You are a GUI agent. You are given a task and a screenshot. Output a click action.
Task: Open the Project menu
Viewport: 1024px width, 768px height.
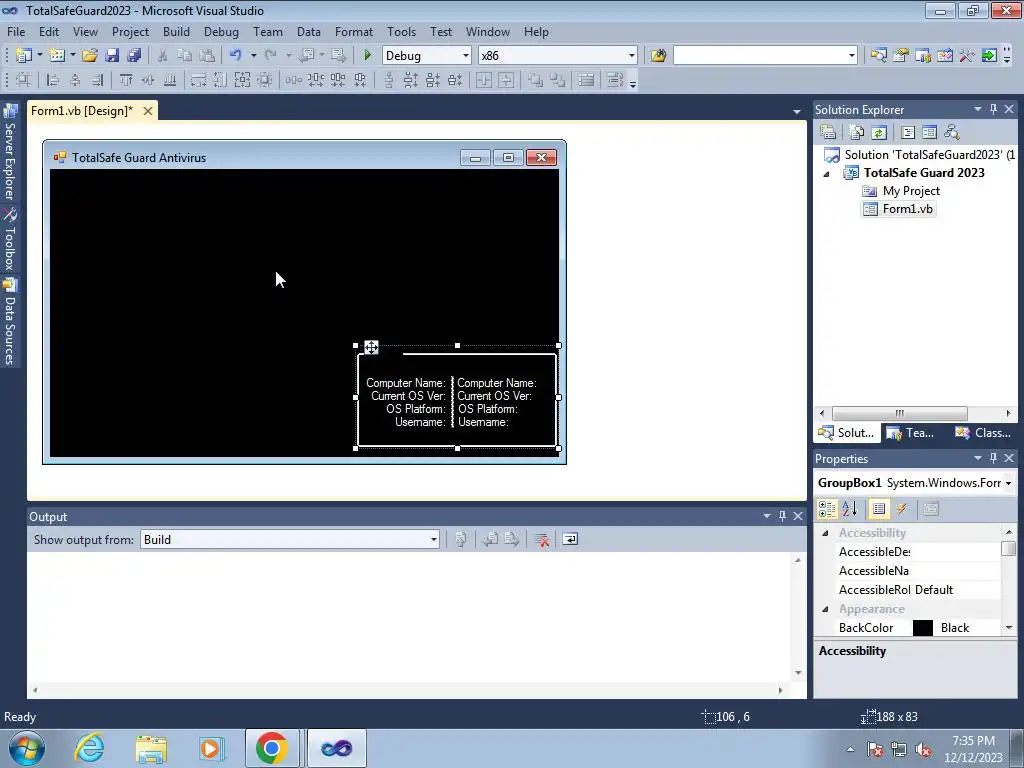pos(130,31)
